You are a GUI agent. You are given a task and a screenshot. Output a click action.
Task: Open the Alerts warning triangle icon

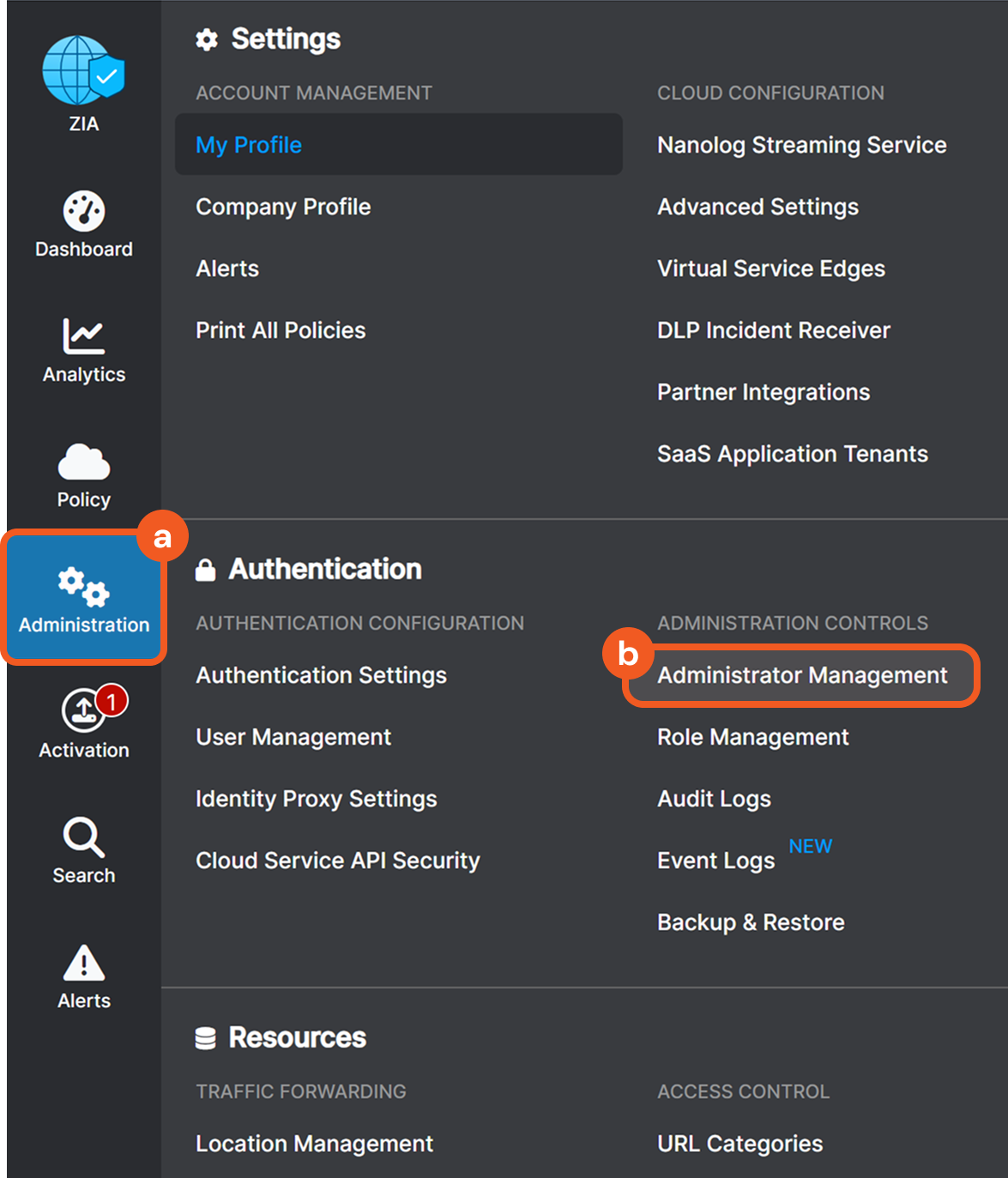[x=83, y=963]
